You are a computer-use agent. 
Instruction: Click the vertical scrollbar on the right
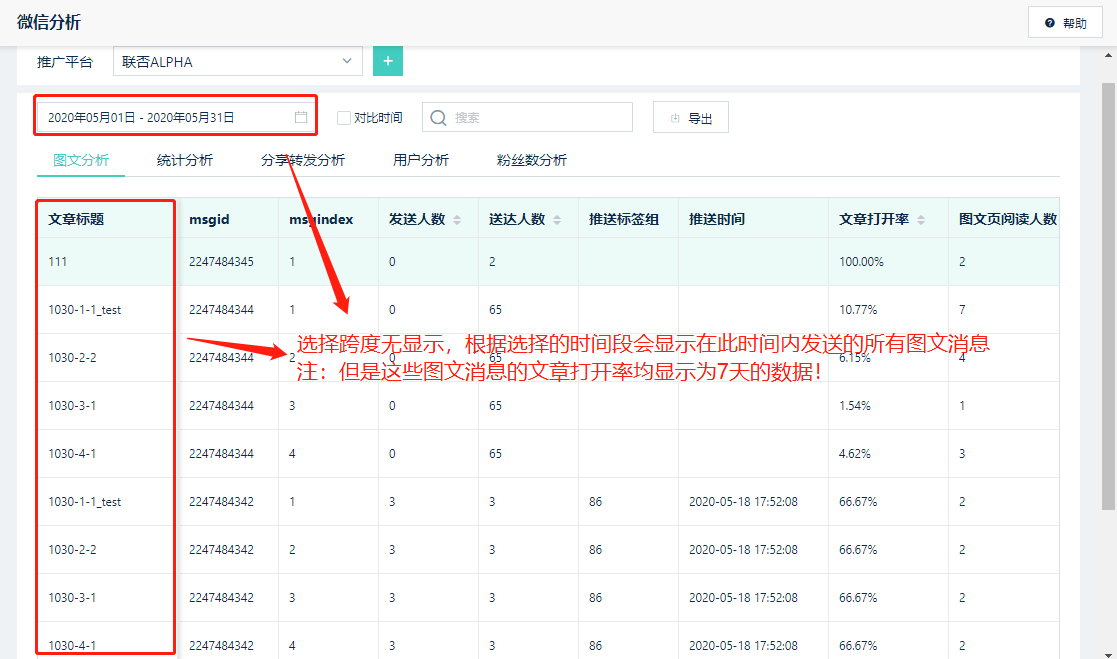[x=1108, y=300]
